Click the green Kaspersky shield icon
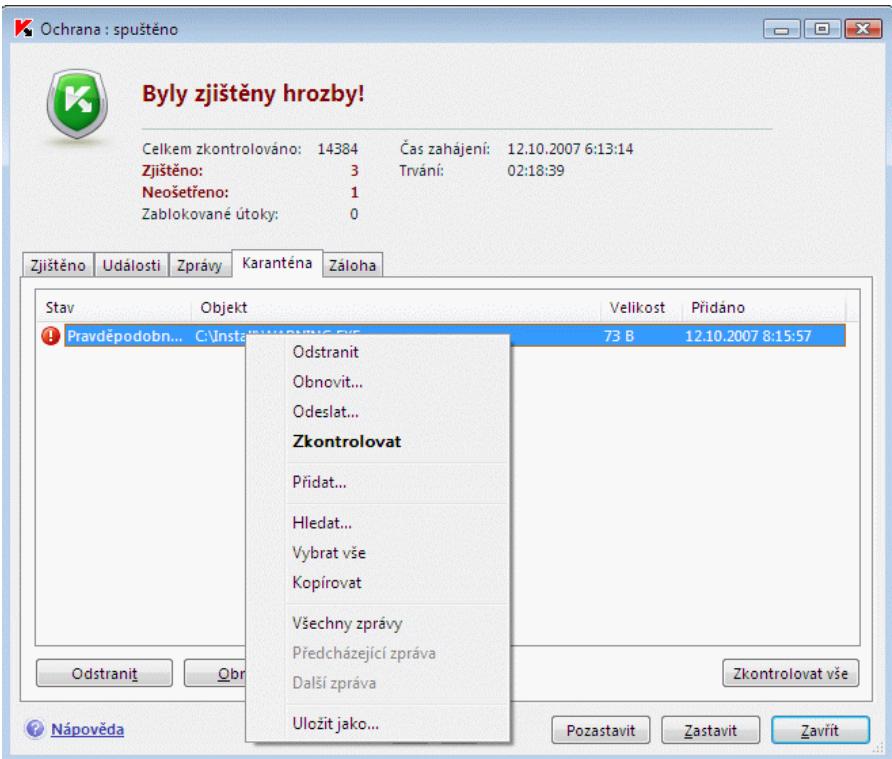 (77, 104)
